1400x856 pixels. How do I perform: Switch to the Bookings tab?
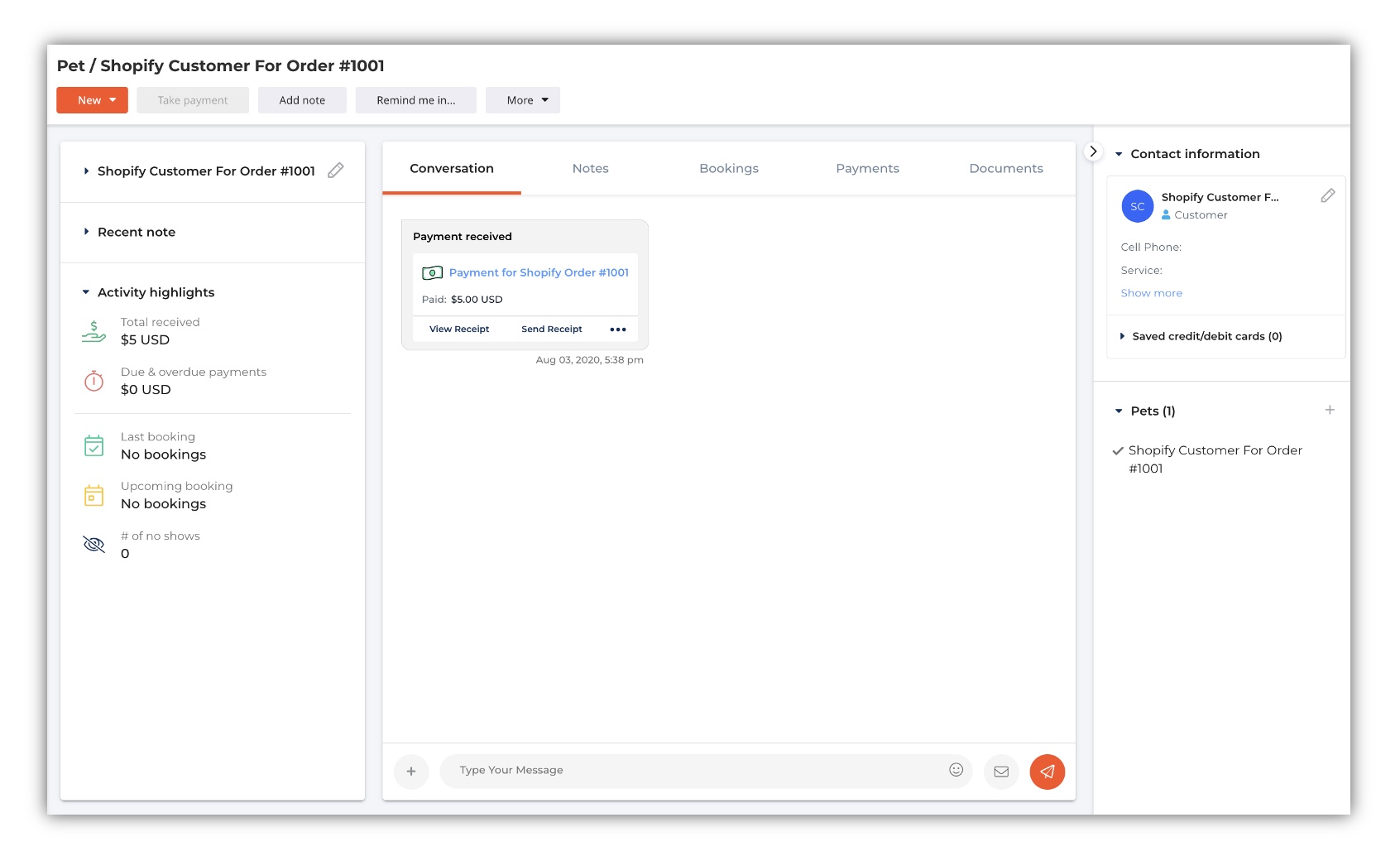729,168
